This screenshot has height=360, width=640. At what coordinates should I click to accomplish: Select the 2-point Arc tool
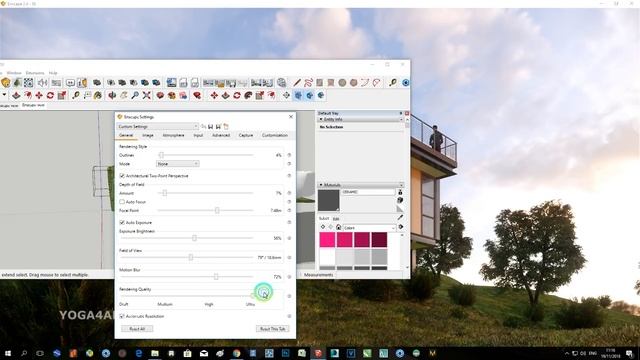pyautogui.click(x=364, y=83)
